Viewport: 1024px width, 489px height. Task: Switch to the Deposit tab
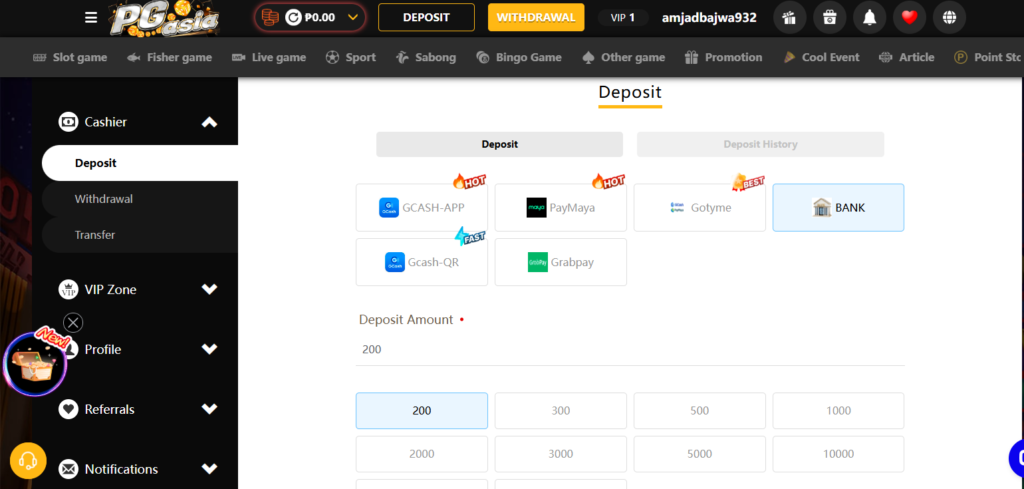tap(500, 144)
